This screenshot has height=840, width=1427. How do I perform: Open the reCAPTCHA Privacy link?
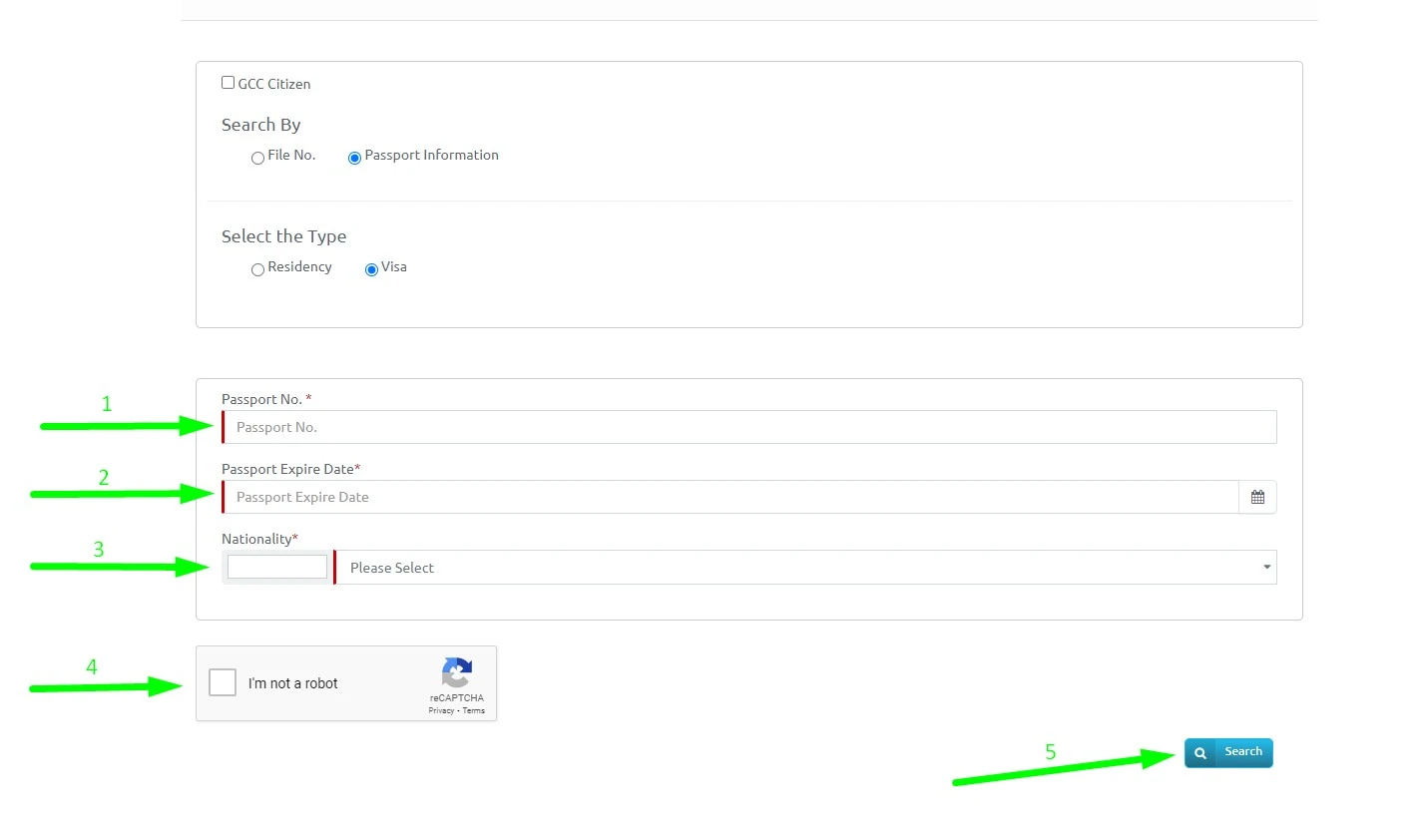click(x=441, y=710)
